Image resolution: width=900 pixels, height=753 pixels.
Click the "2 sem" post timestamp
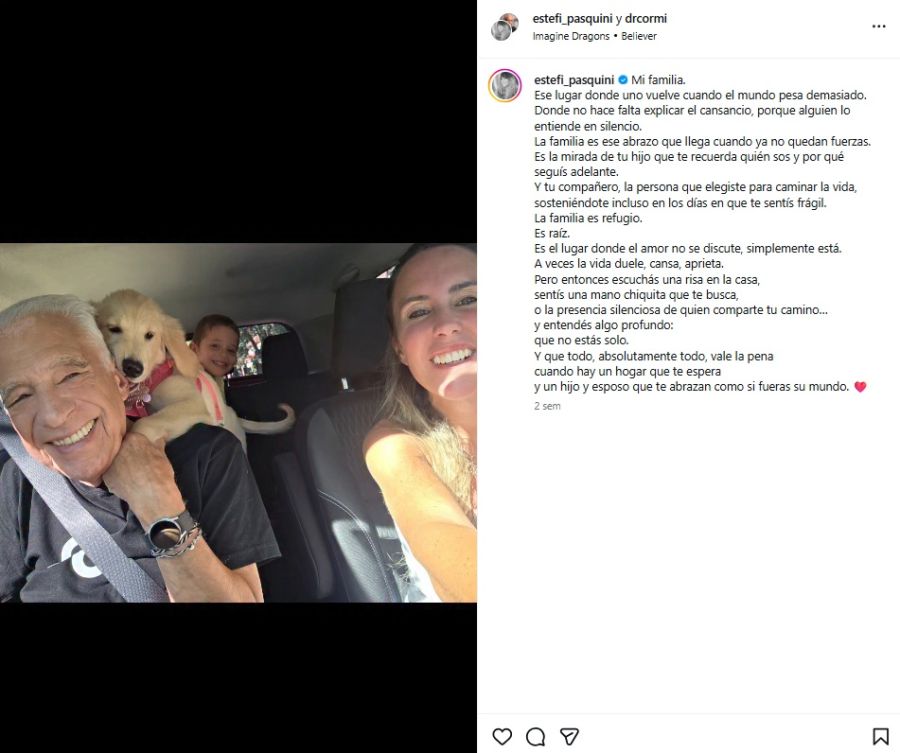pyautogui.click(x=547, y=406)
